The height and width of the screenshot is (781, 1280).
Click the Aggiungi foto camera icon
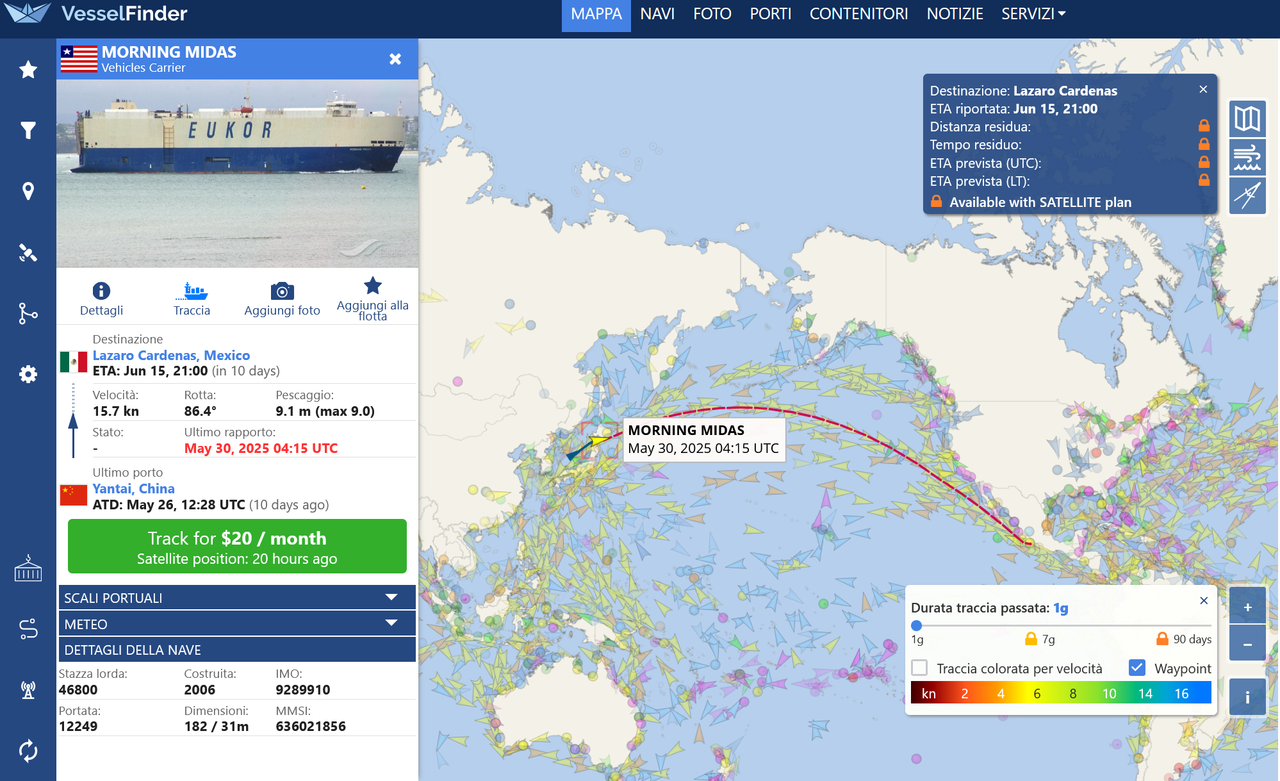pos(282,291)
